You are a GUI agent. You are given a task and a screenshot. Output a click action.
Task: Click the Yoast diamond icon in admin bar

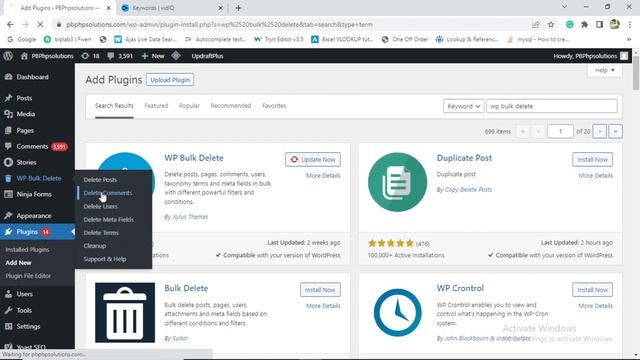[176, 56]
